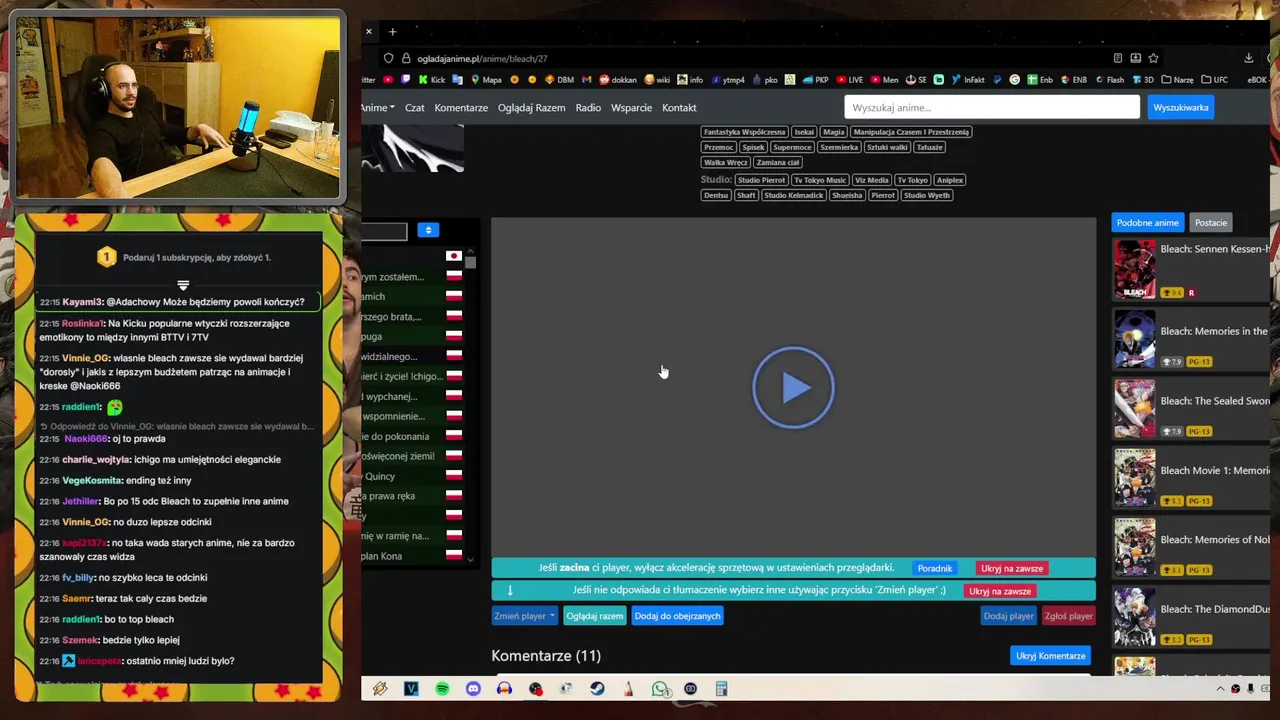Open Bleach: The Sealed Sword thumbnail
The image size is (1280, 720).
click(1135, 408)
